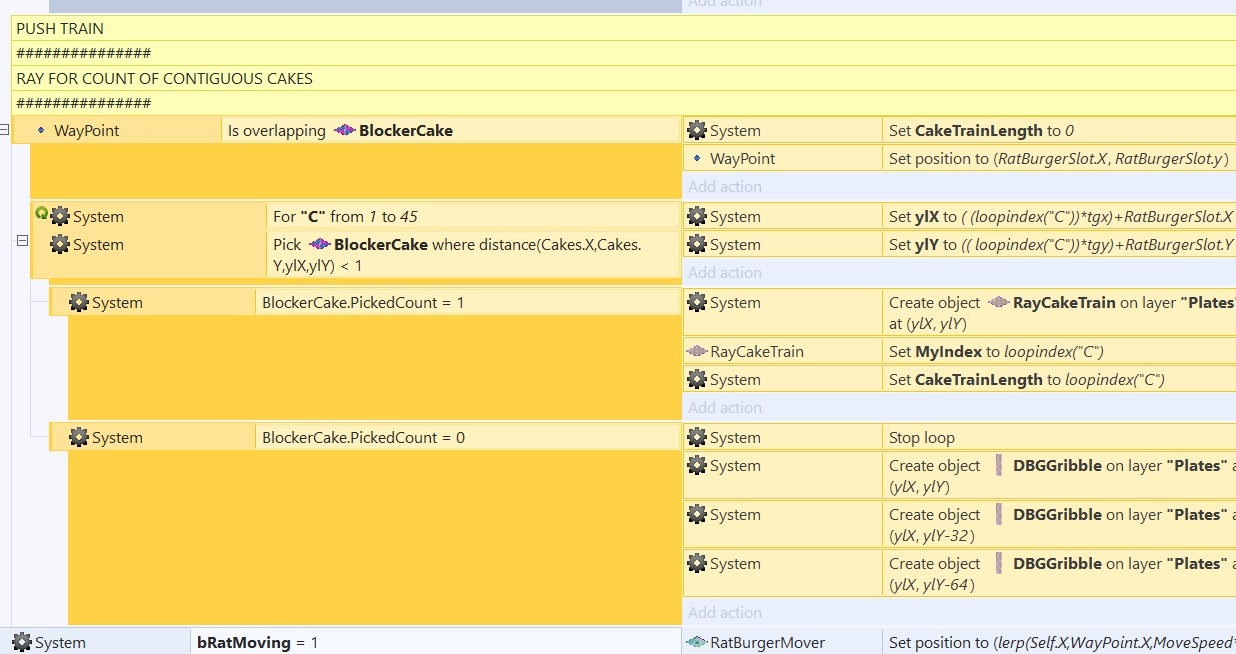
Task: Click the System gear icon in the Pick BlockerCake condition
Action: [x=60, y=244]
